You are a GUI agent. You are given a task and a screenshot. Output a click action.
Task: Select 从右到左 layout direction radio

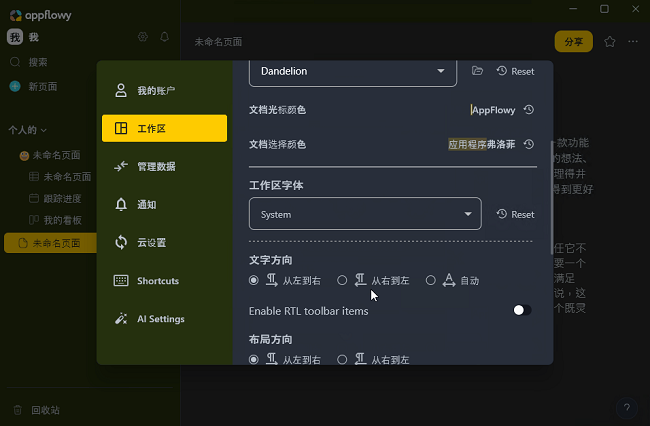click(342, 359)
